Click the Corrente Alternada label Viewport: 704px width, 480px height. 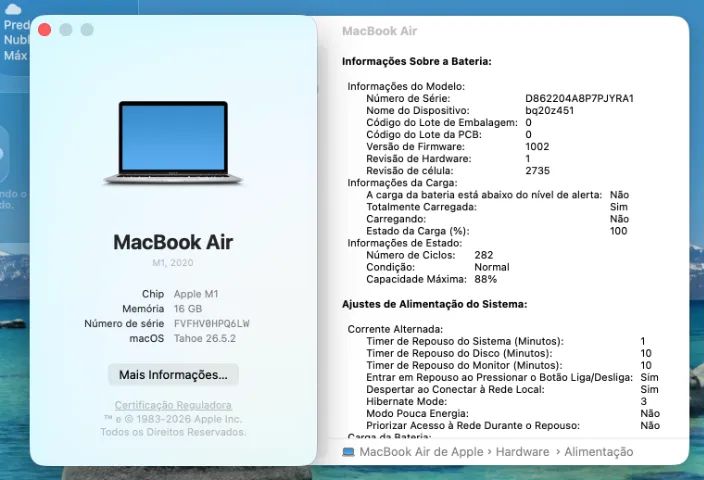(395, 329)
